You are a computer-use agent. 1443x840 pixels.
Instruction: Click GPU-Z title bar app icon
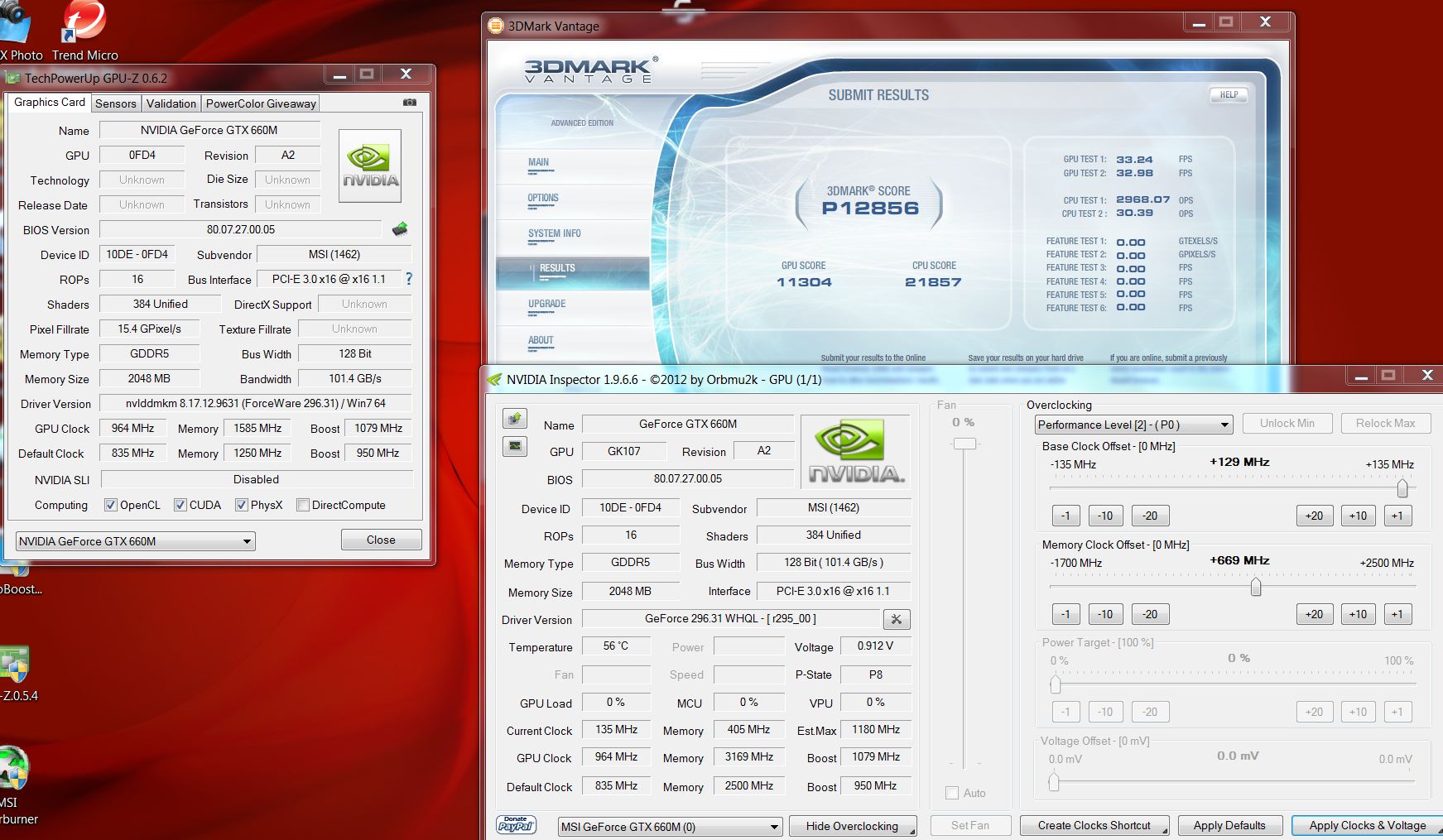pyautogui.click(x=13, y=79)
